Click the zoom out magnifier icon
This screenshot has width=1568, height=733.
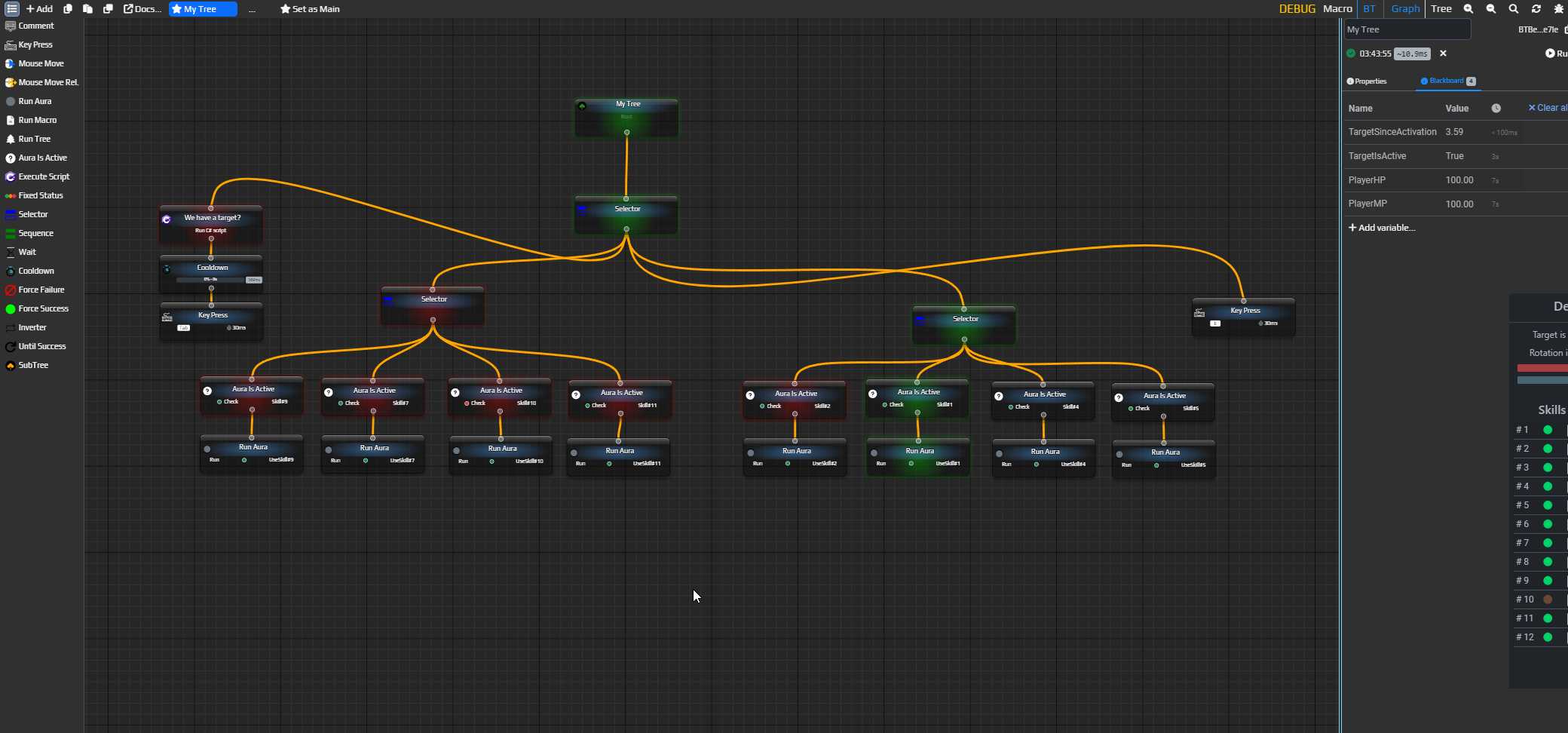click(1491, 9)
